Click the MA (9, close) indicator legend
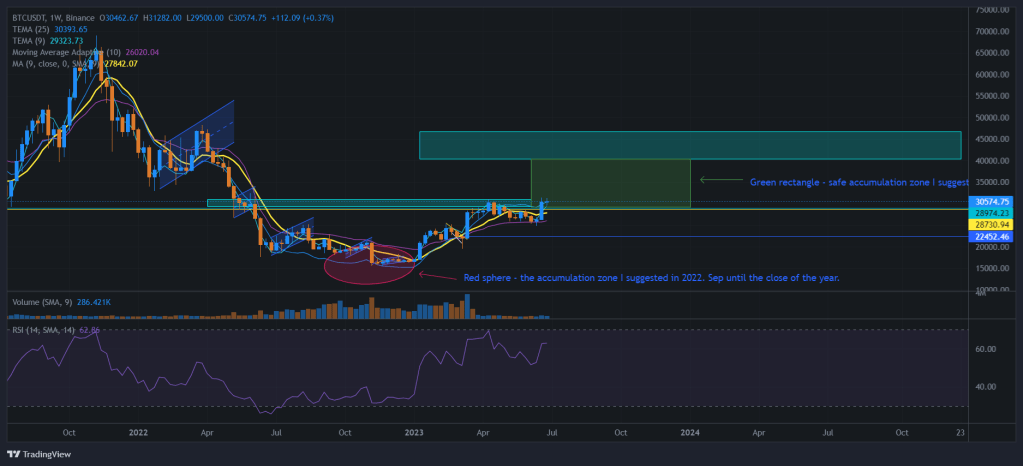Screen dimensions: 1023x466 pos(50,63)
